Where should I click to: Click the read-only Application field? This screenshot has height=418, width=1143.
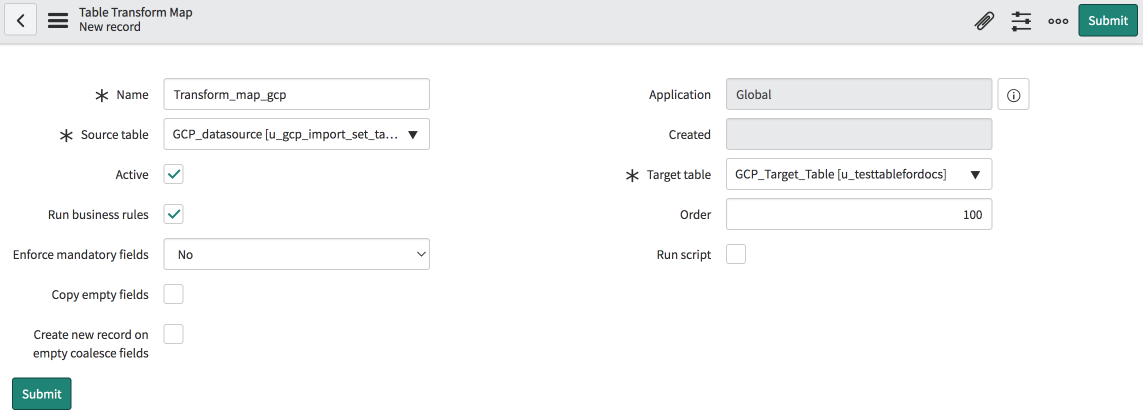[858, 94]
